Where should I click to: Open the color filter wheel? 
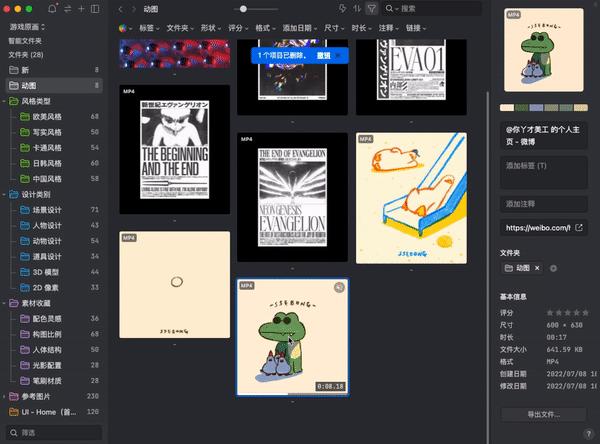(123, 28)
